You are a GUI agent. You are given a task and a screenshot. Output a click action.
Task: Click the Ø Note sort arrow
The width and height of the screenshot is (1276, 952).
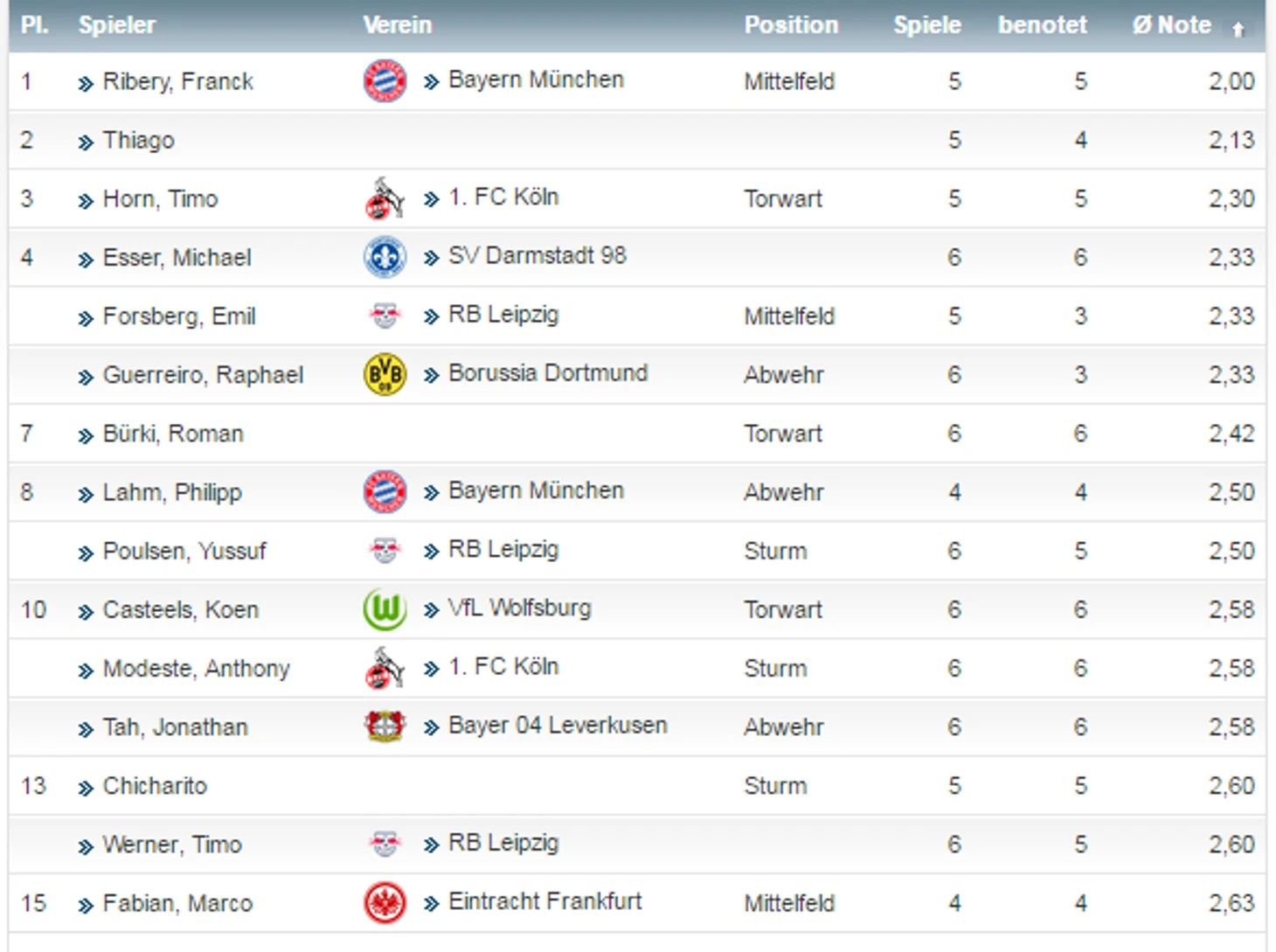[1238, 29]
